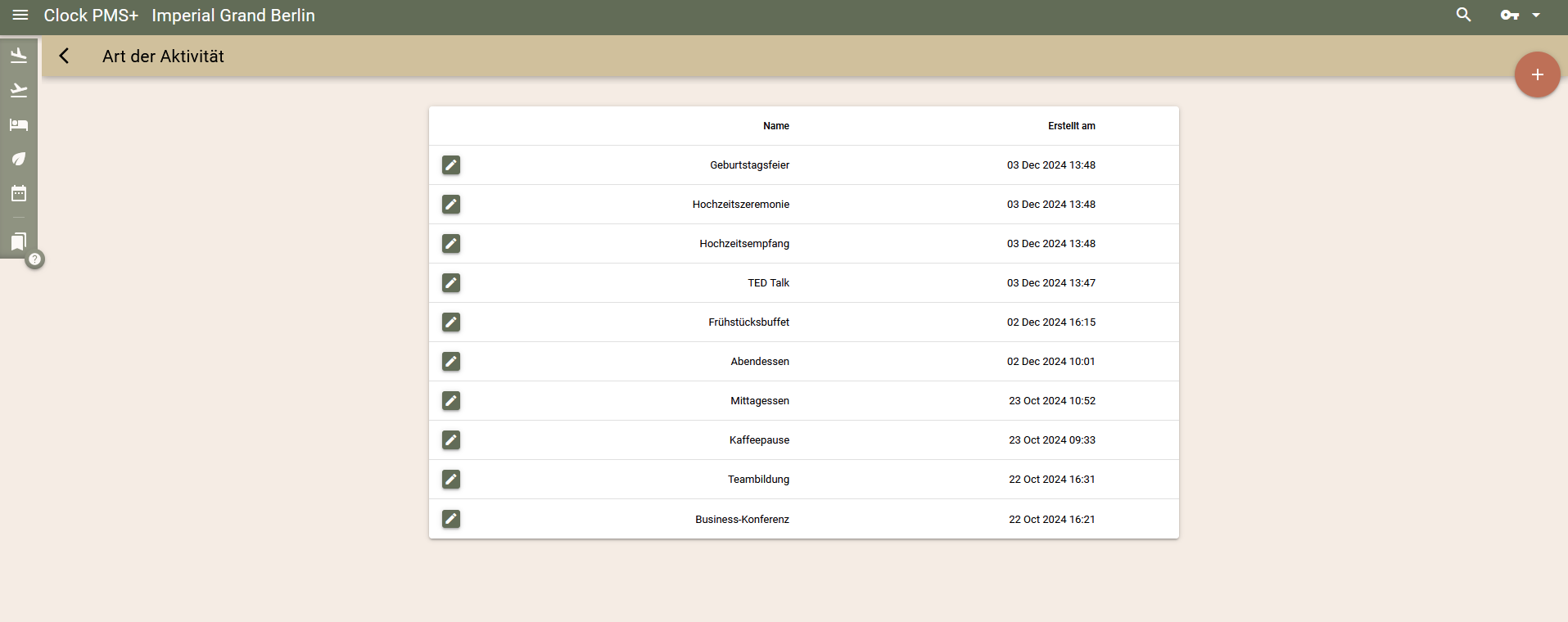
Task: Open the calendar sidebar icon
Action: [x=19, y=193]
